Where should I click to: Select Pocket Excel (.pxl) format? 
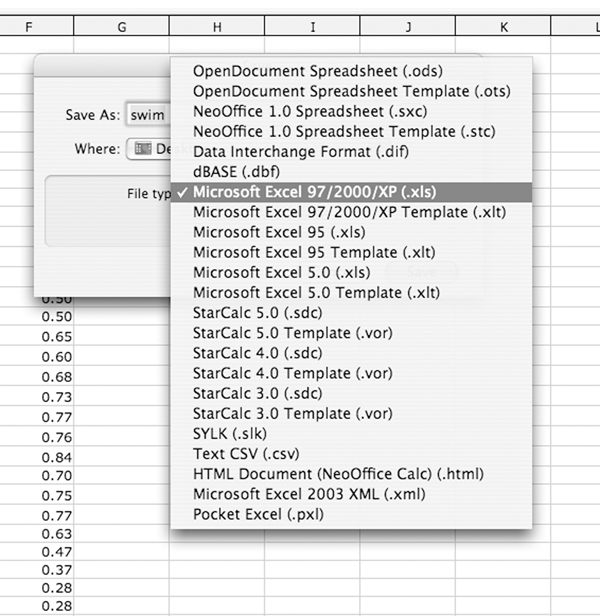tap(258, 514)
